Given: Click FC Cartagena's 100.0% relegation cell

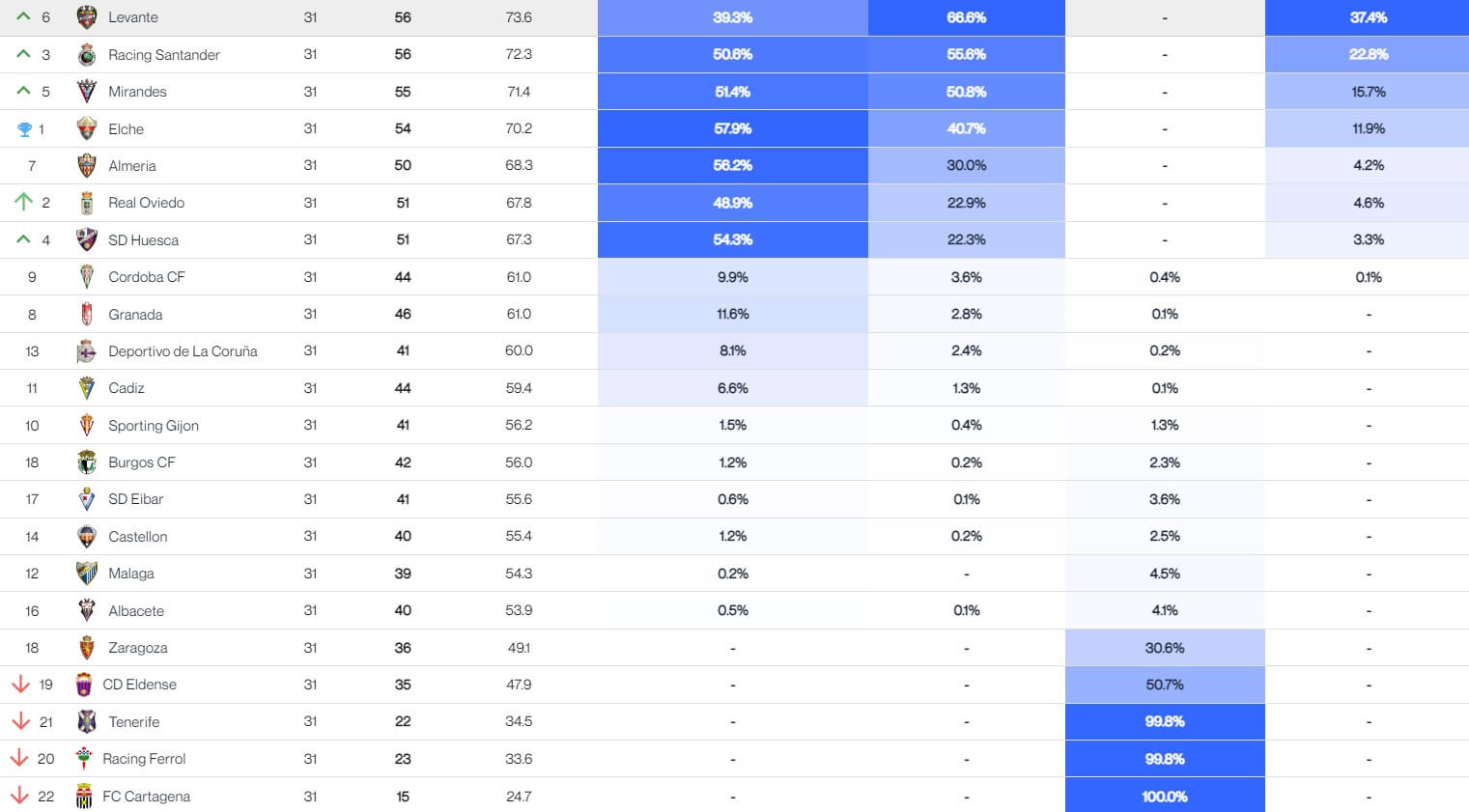Looking at the screenshot, I should [1165, 797].
